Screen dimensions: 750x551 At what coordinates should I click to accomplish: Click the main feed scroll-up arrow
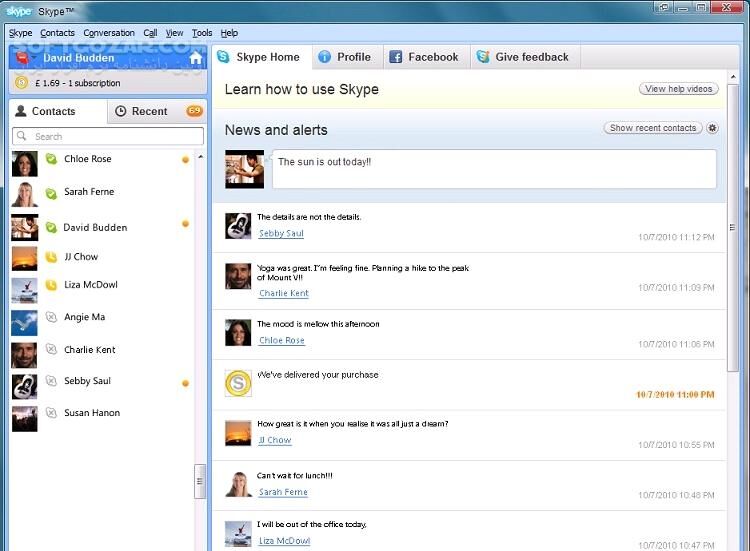(x=733, y=77)
